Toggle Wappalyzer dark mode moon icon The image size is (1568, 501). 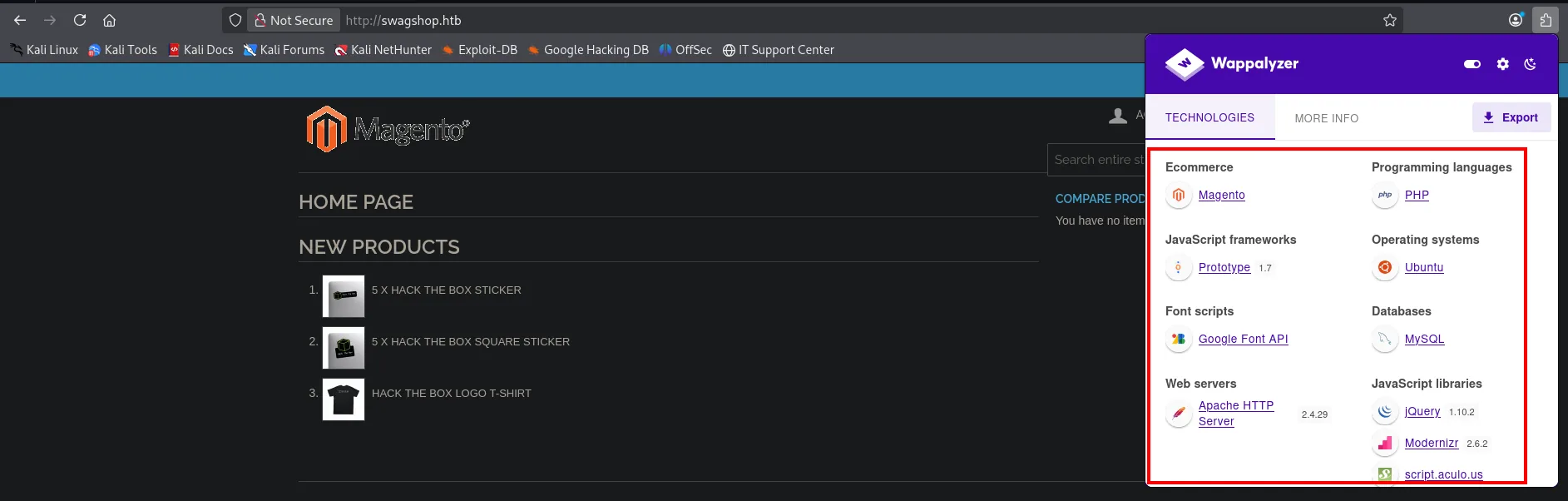click(x=1530, y=64)
